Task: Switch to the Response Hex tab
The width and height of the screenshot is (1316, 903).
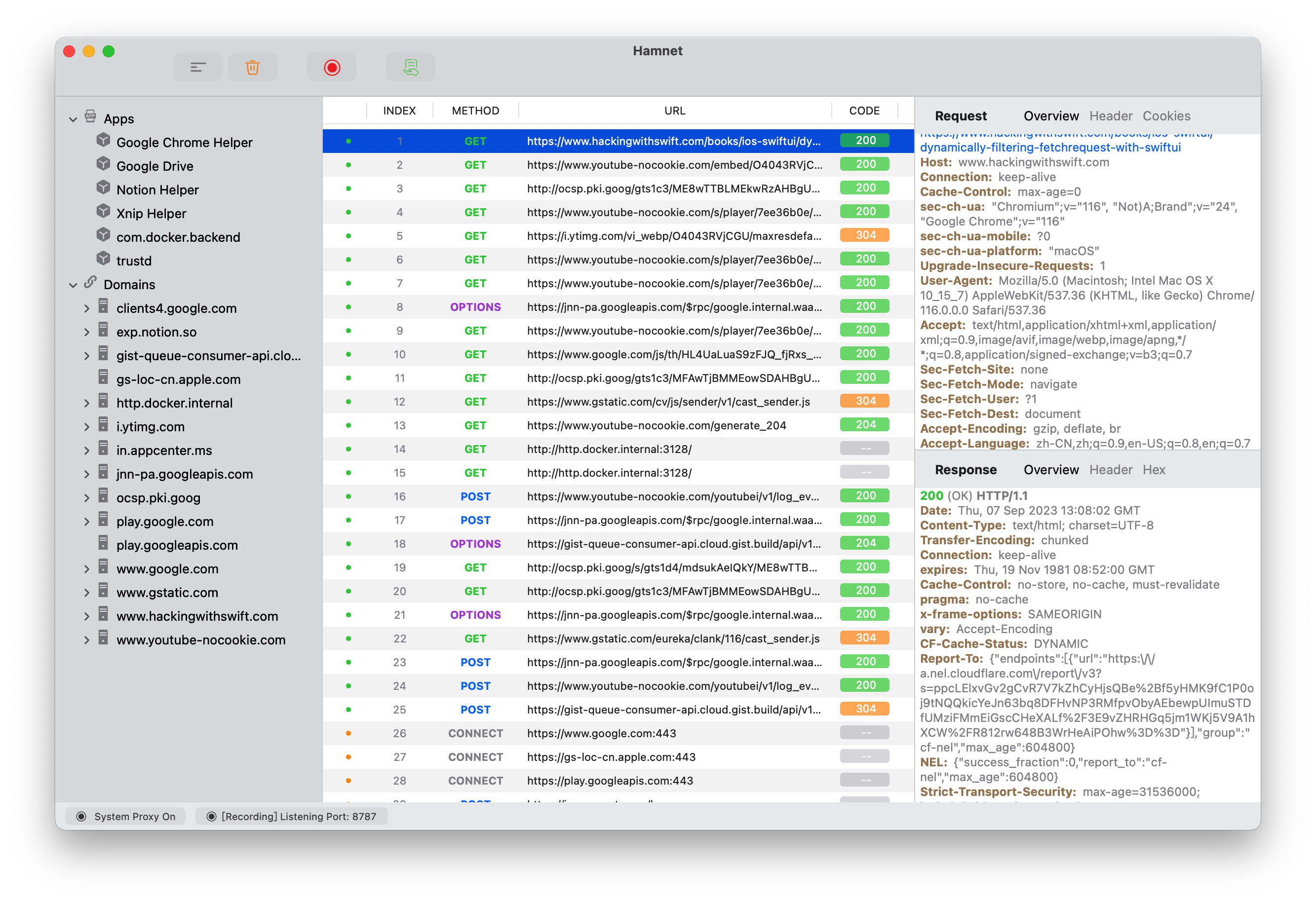Action: tap(1154, 470)
